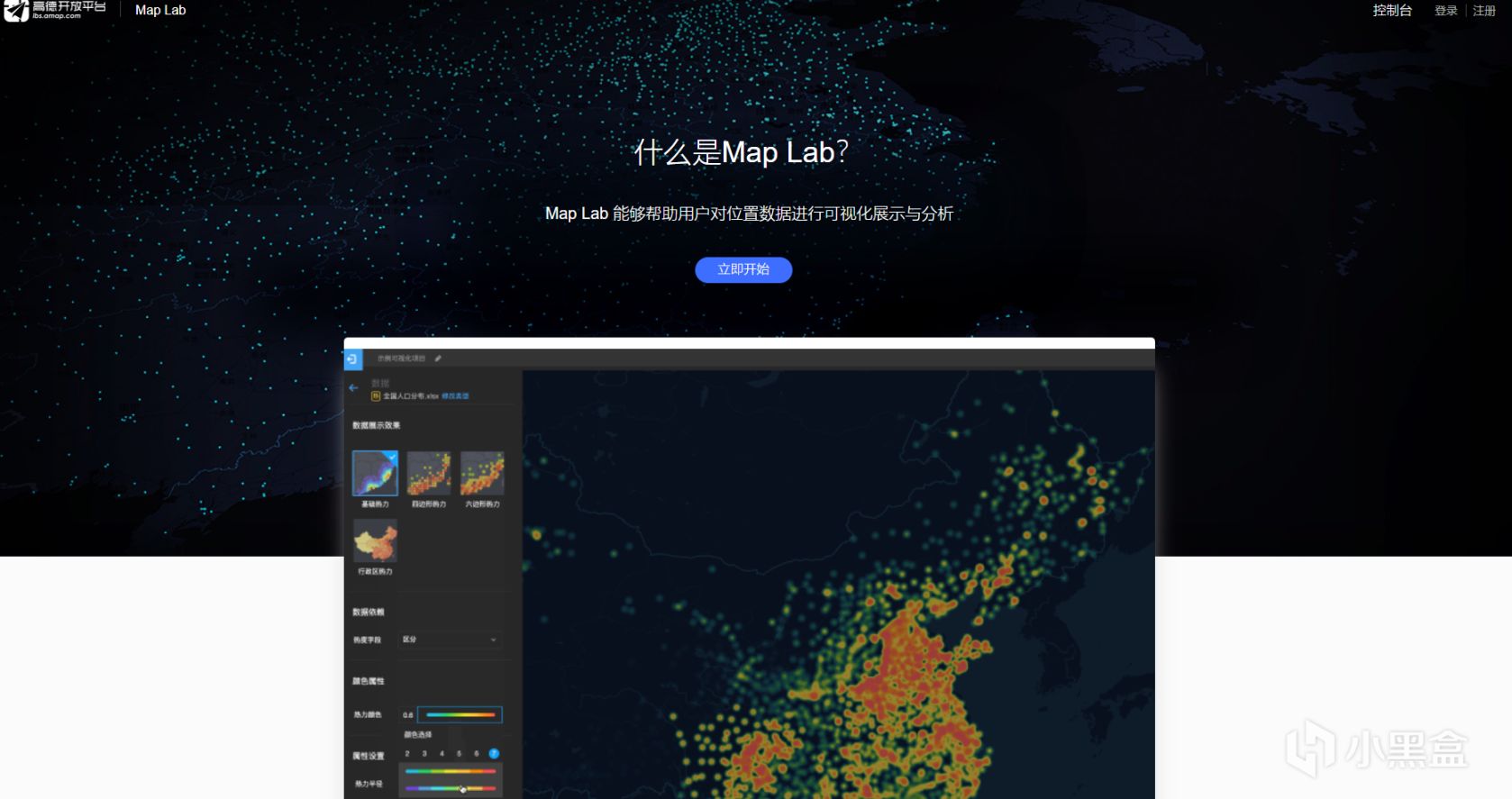
Task: Click the 颜色属性 section label
Action: pyautogui.click(x=369, y=681)
